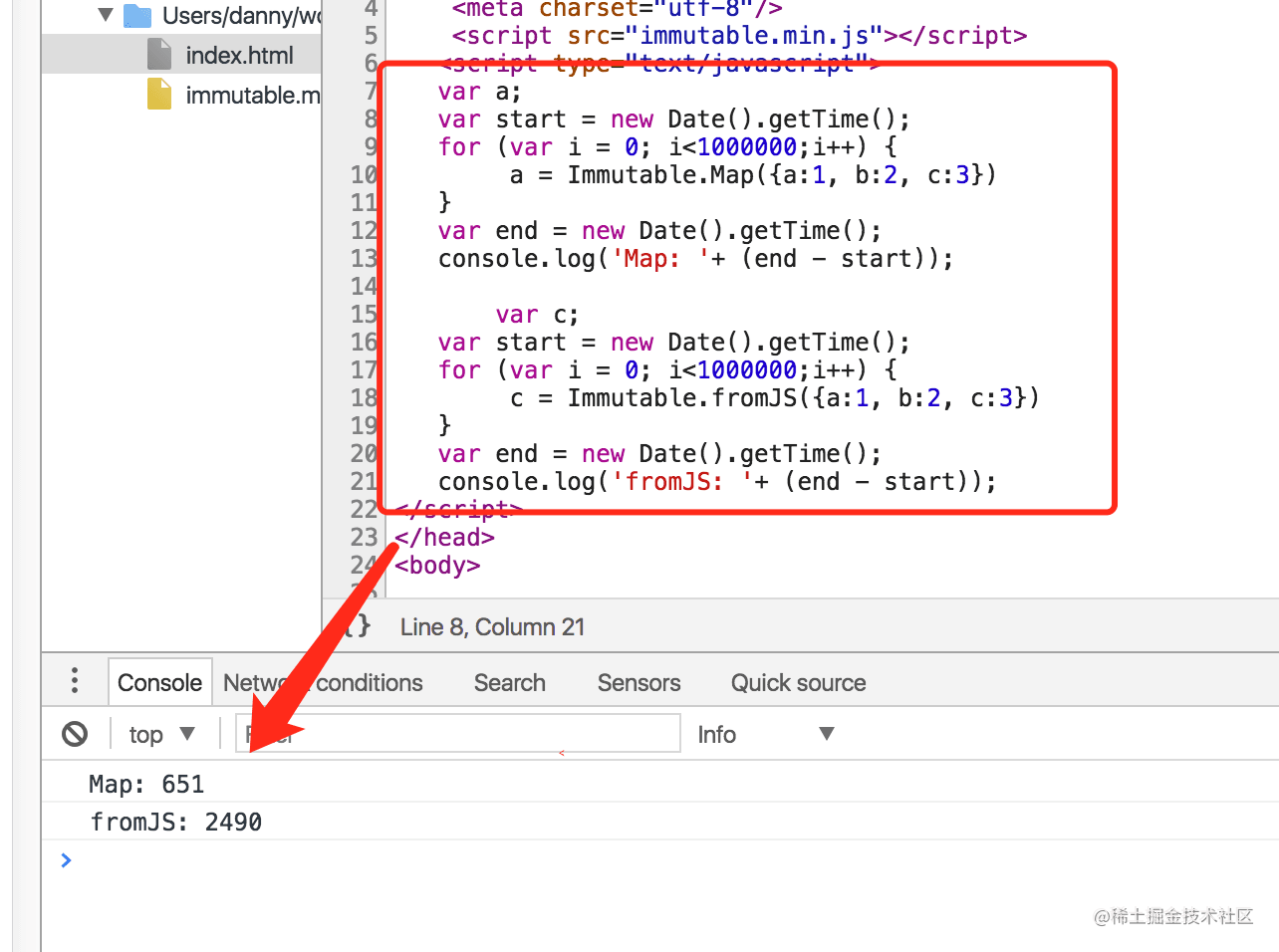Select the 'Map: 651' console output
Image resolution: width=1279 pixels, height=952 pixels.
coord(146,785)
